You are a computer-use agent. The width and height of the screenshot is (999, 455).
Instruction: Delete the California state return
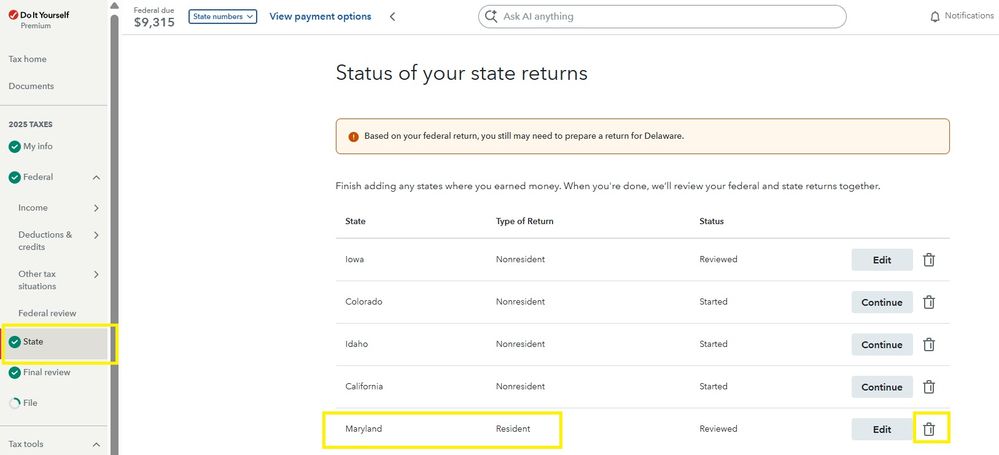[x=928, y=387]
